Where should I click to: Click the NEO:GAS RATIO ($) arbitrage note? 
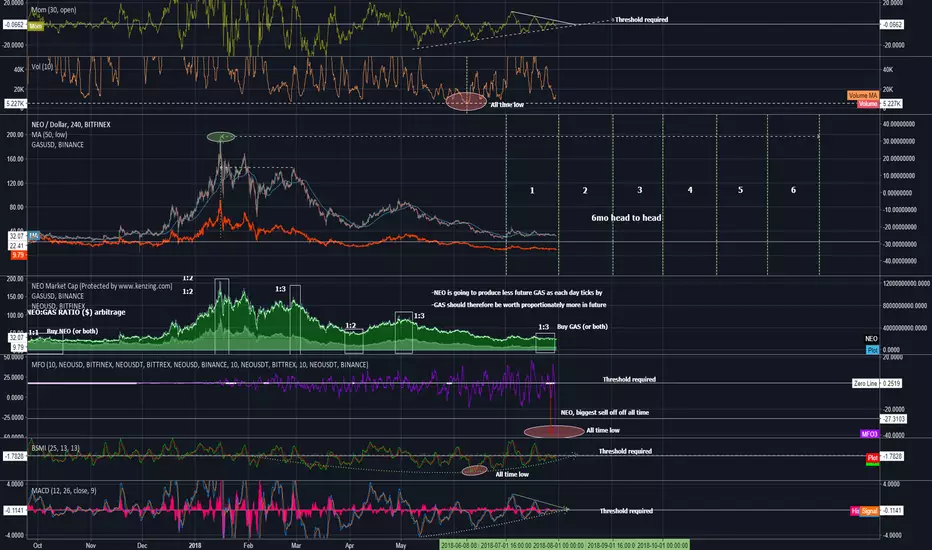point(76,312)
